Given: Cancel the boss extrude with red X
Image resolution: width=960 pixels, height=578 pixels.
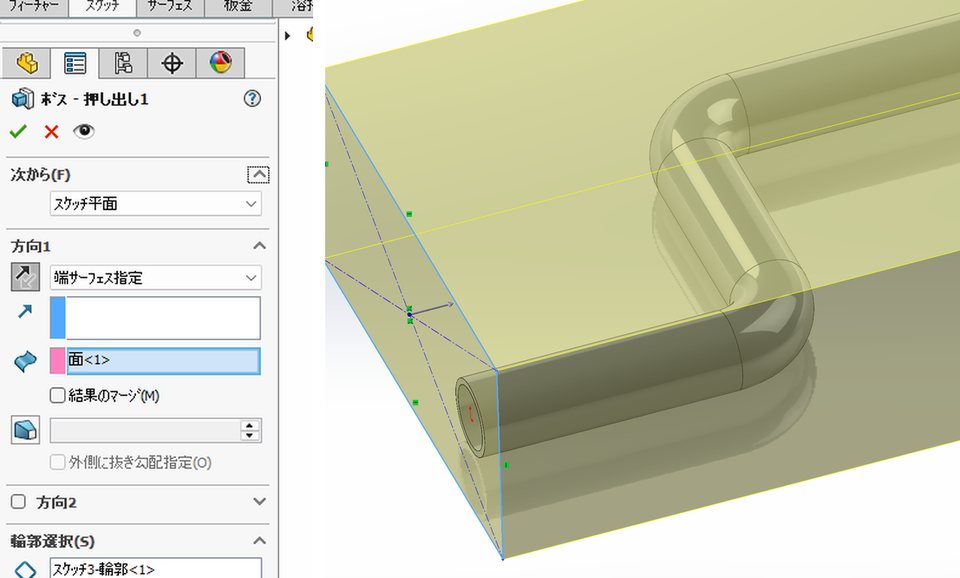Looking at the screenshot, I should 51,131.
